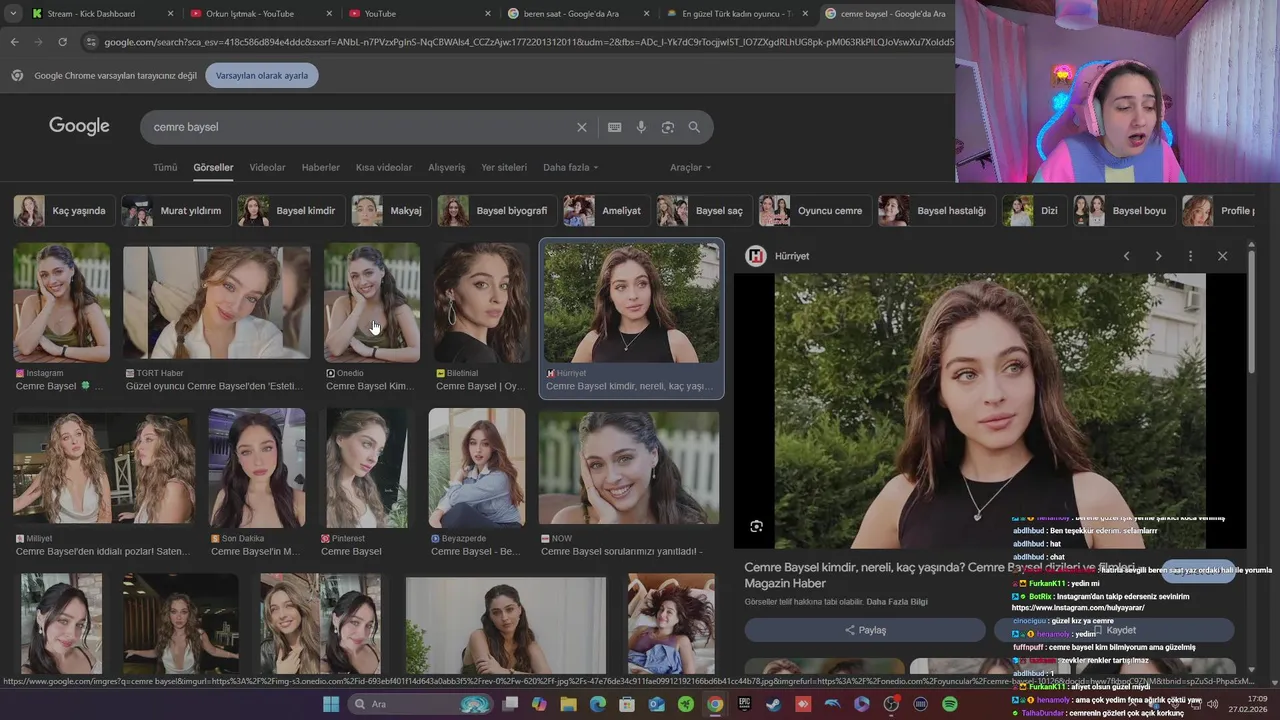Open the Orkun Işıtmak - YouTube browser tab
This screenshot has height=720, width=1280.
point(260,14)
